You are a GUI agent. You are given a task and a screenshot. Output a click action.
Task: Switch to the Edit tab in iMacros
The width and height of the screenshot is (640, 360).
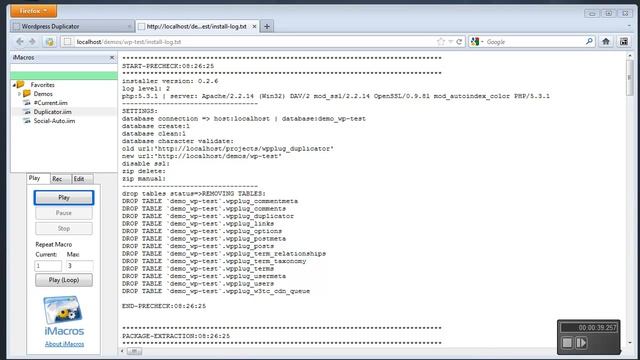[82, 179]
